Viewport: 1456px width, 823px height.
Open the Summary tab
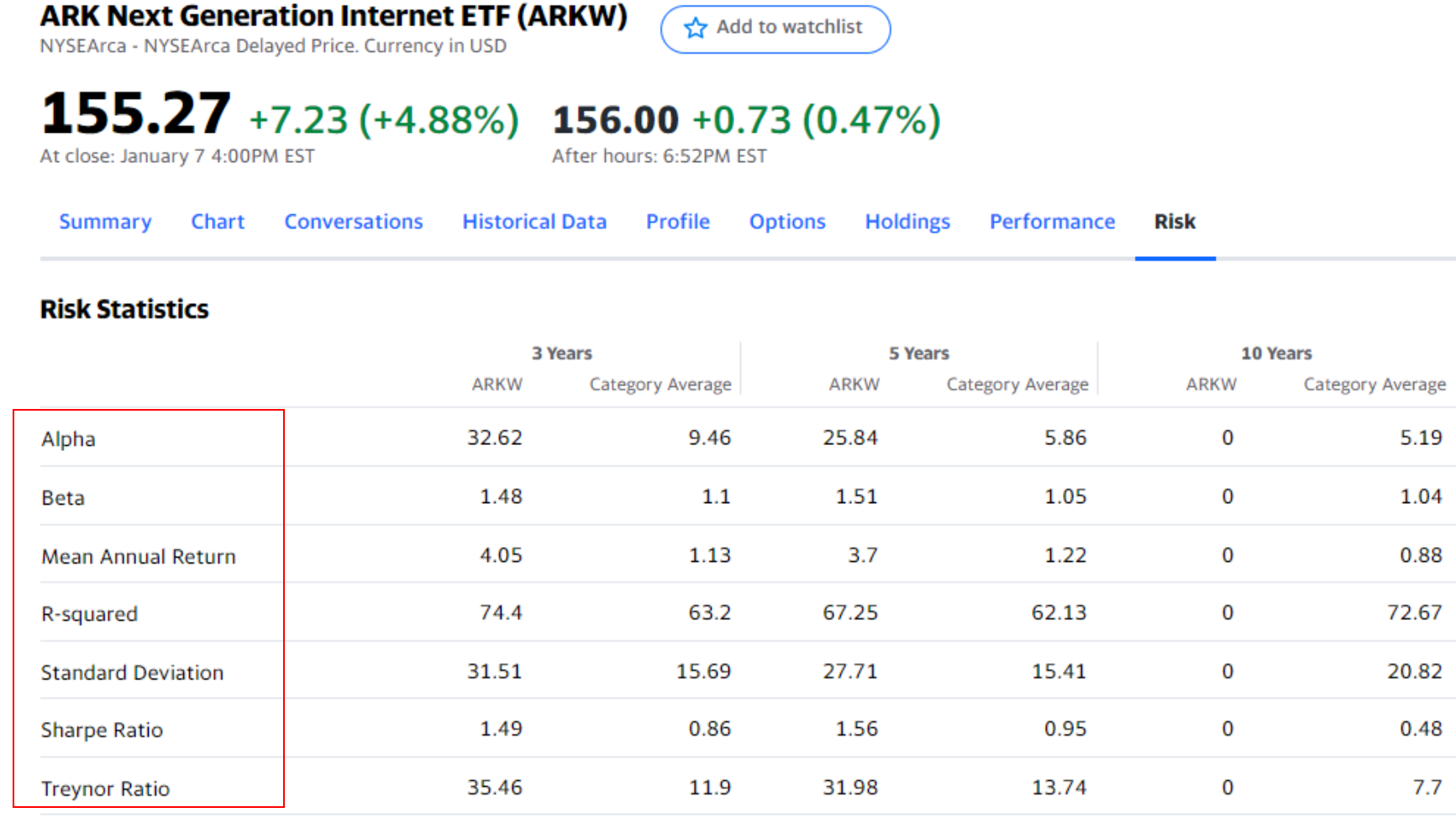point(105,222)
